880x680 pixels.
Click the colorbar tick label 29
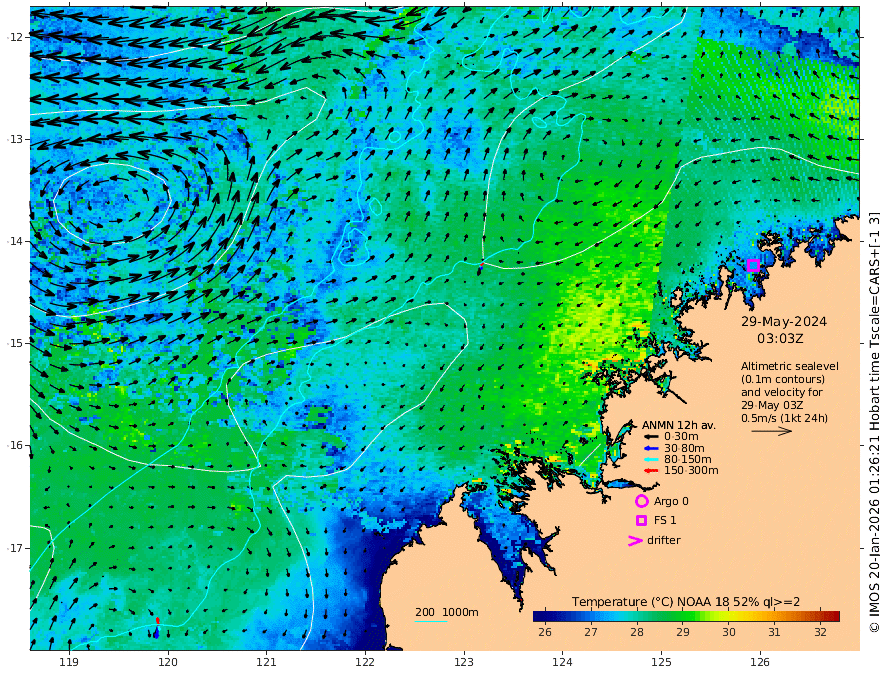682,632
